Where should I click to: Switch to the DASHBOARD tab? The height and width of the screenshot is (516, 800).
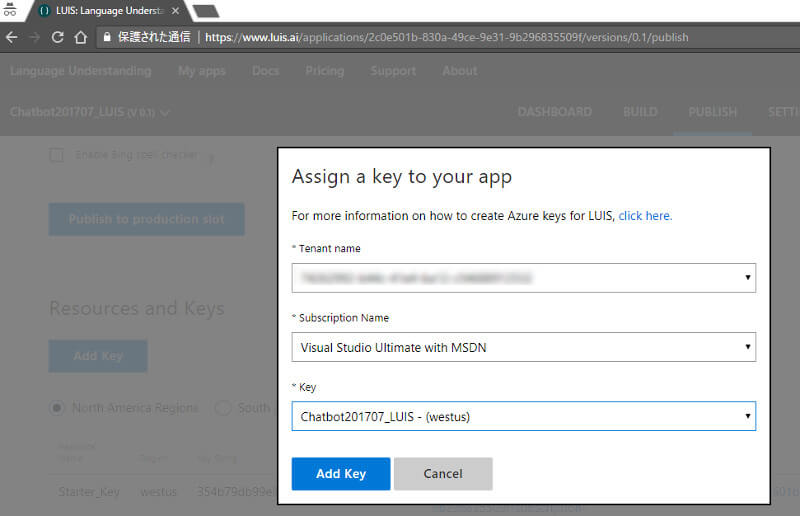pyautogui.click(x=555, y=112)
